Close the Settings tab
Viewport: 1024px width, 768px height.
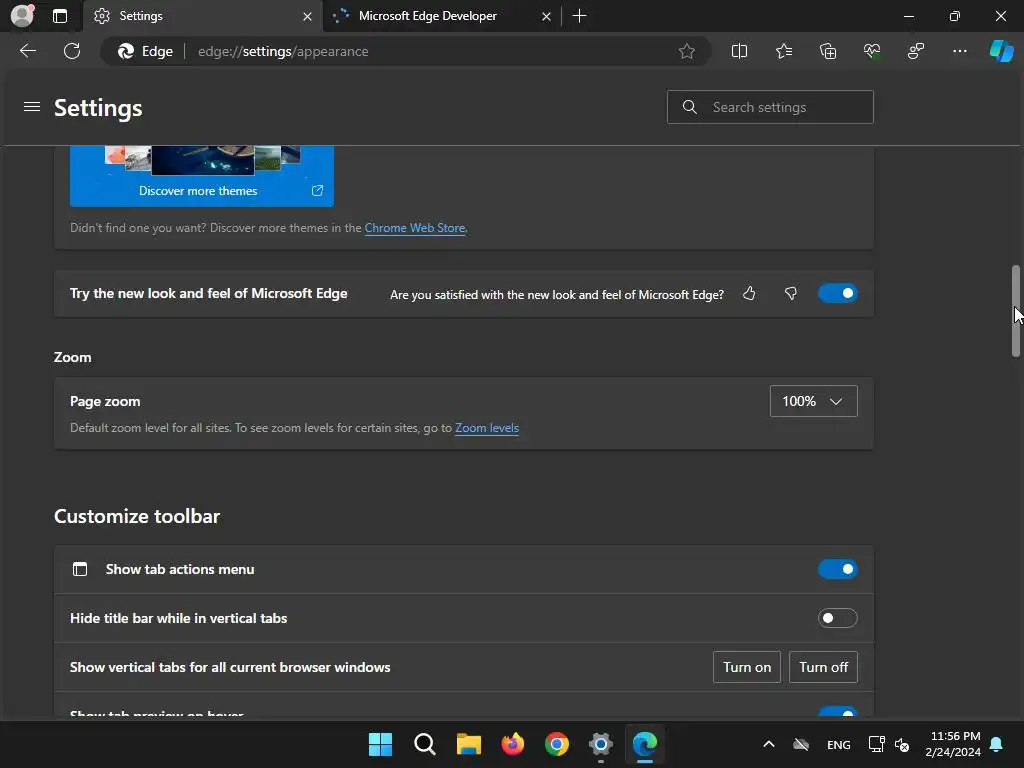307,16
